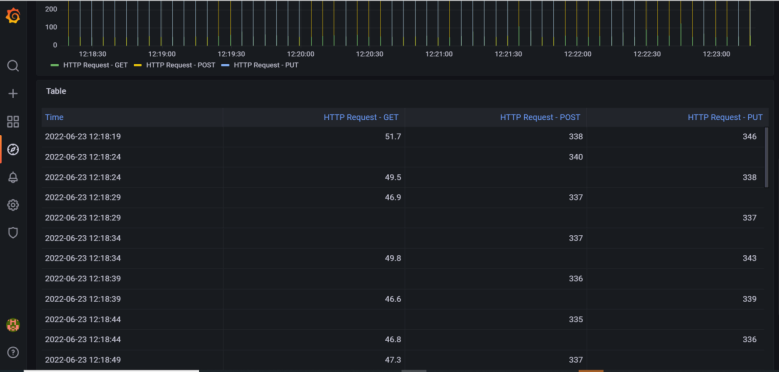
Task: Open the Alerting bell icon
Action: tap(13, 177)
